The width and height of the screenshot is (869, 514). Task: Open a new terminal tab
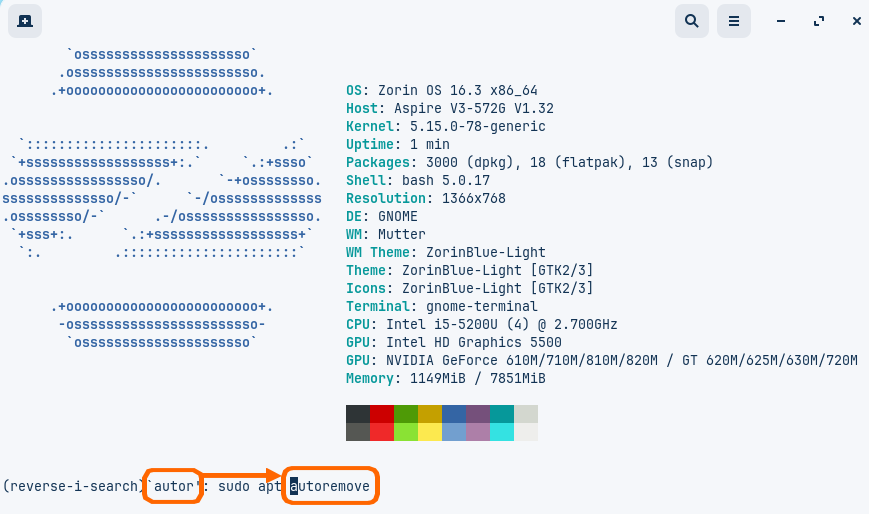pyautogui.click(x=25, y=20)
